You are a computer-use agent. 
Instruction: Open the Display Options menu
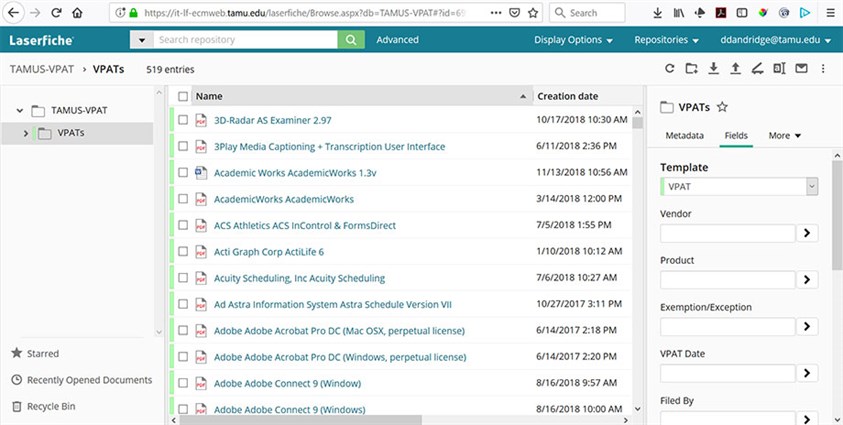(x=573, y=40)
